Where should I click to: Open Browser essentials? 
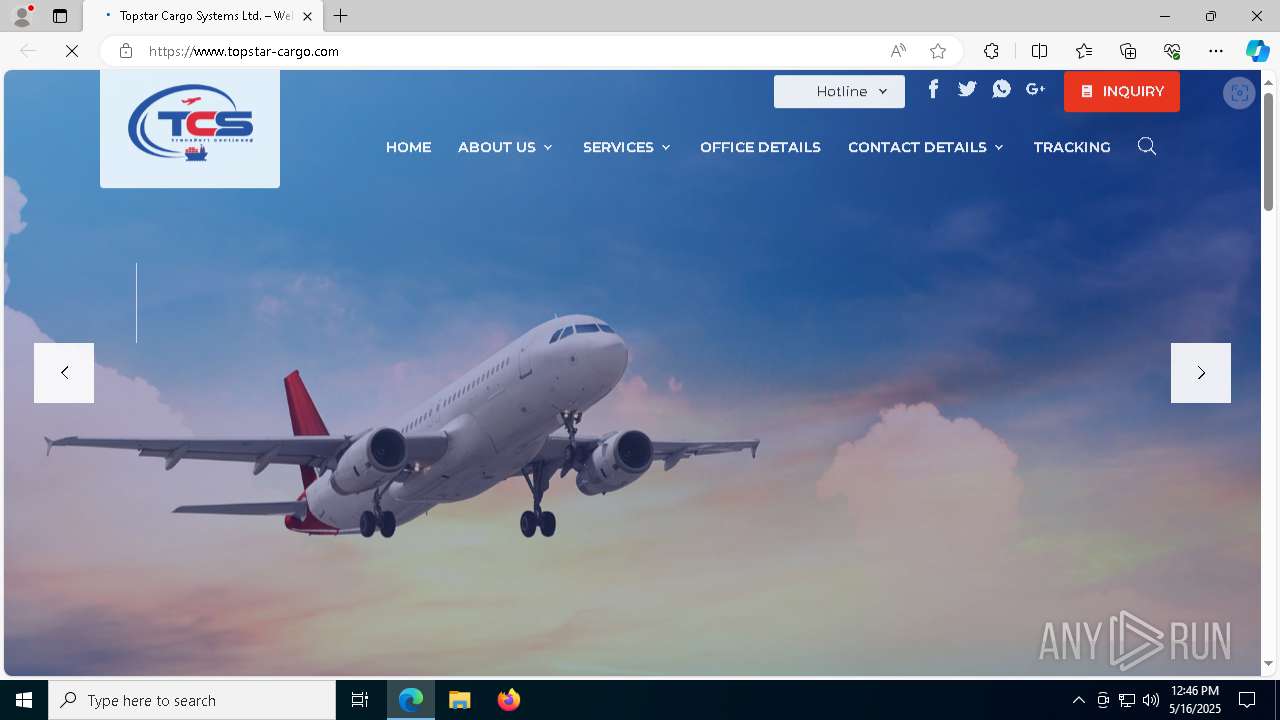pos(1172,51)
